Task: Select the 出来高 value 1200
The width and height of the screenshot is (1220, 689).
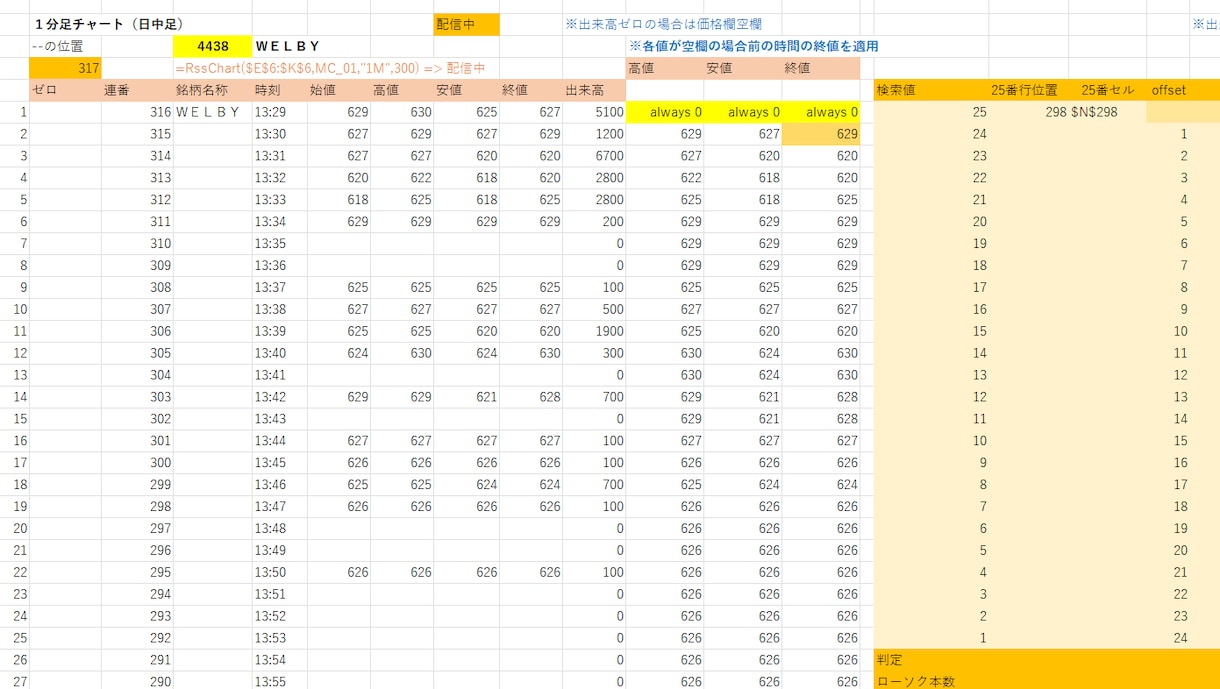Action: (594, 134)
